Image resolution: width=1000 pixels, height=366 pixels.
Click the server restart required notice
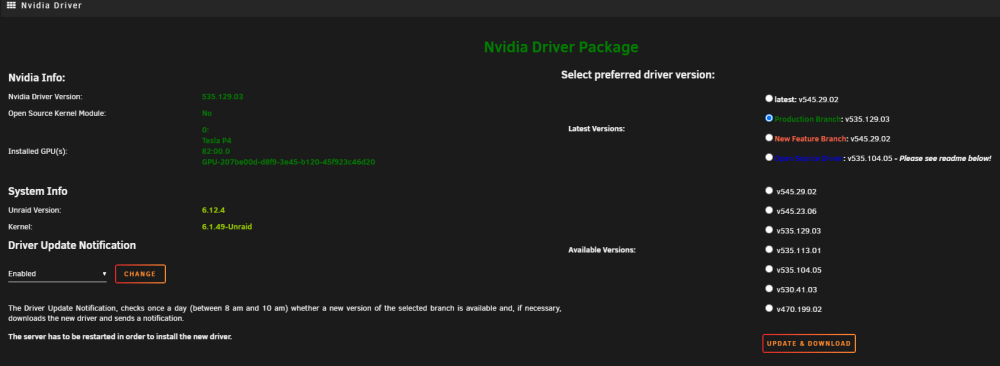pyautogui.click(x=120, y=336)
